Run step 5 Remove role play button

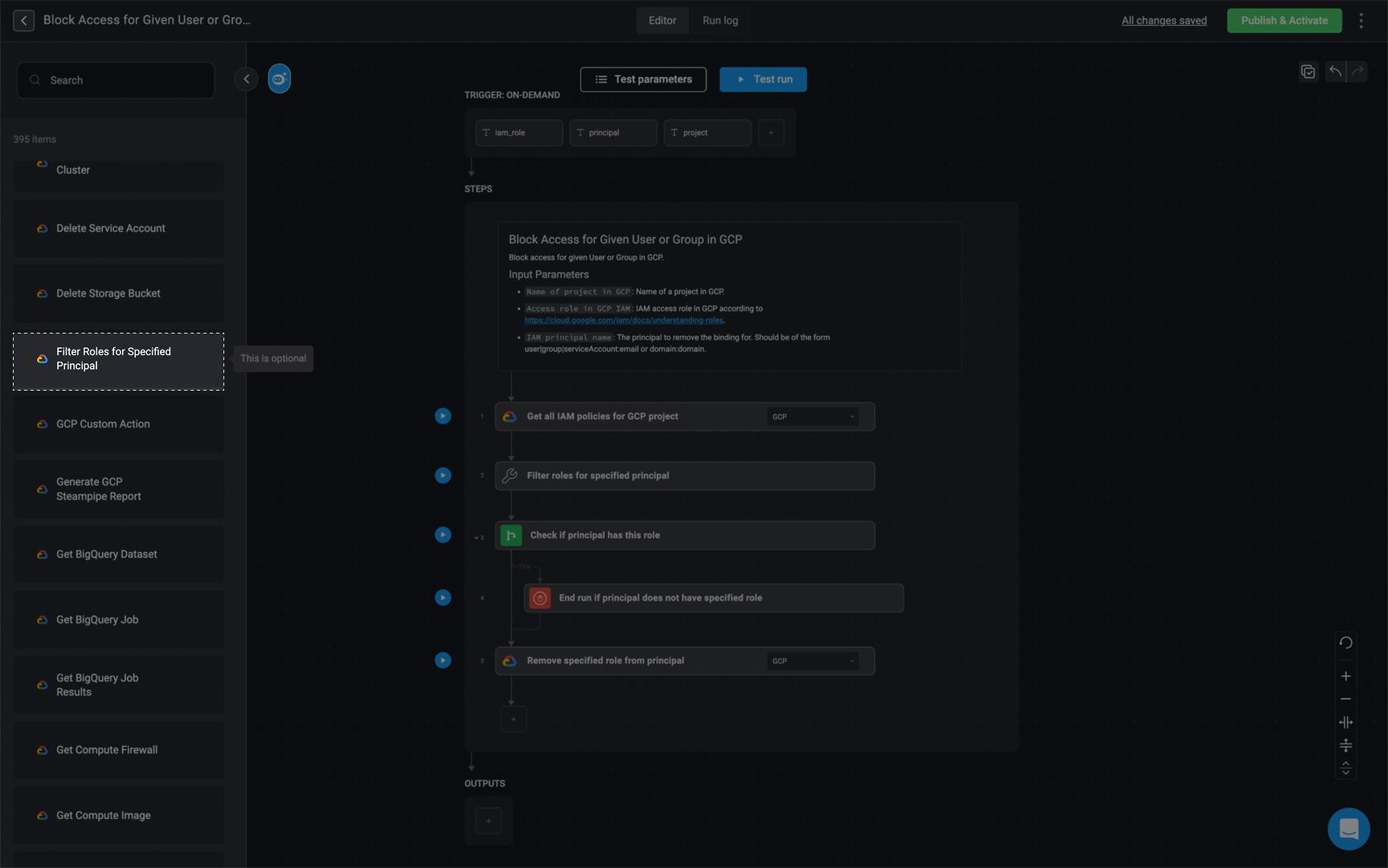tap(443, 661)
